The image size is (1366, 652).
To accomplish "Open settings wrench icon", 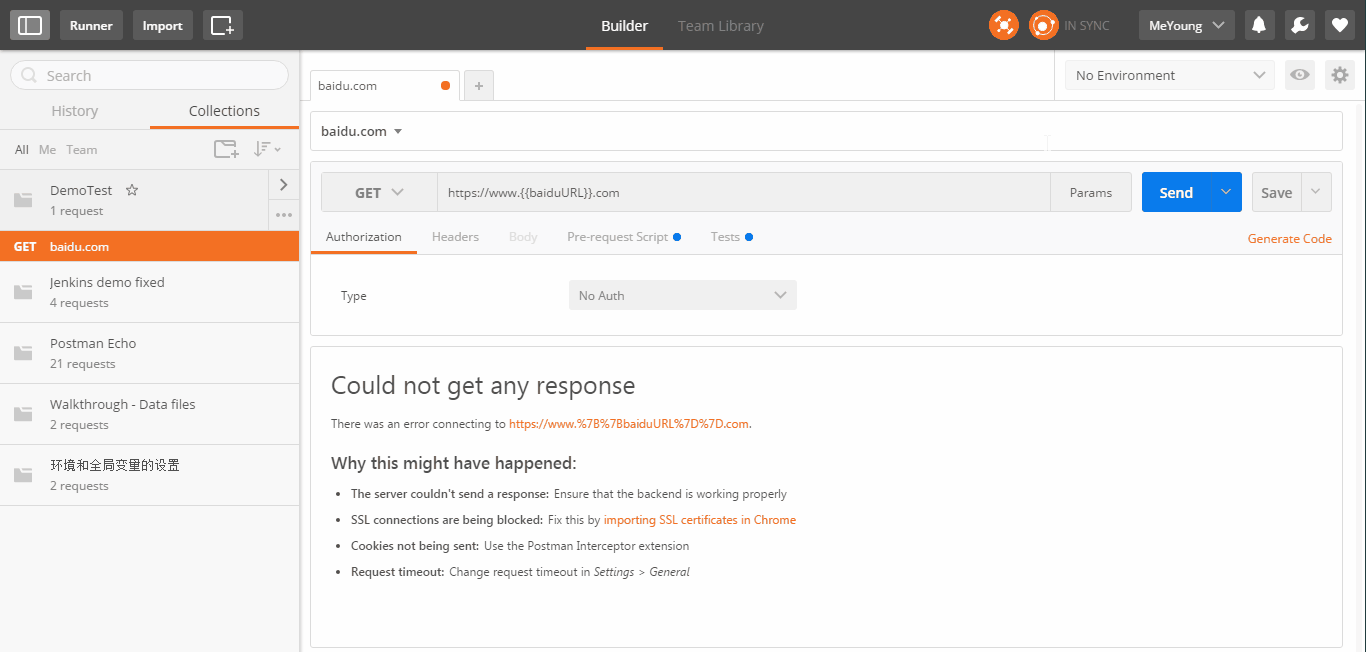I will pos(1299,25).
